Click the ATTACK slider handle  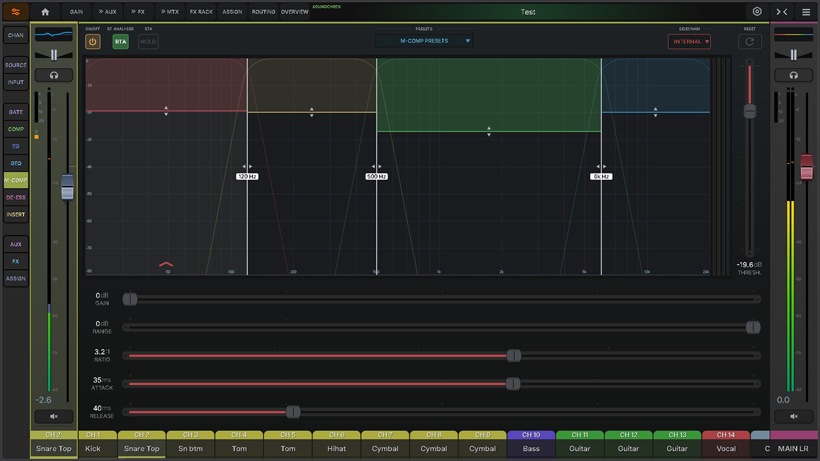tap(513, 384)
